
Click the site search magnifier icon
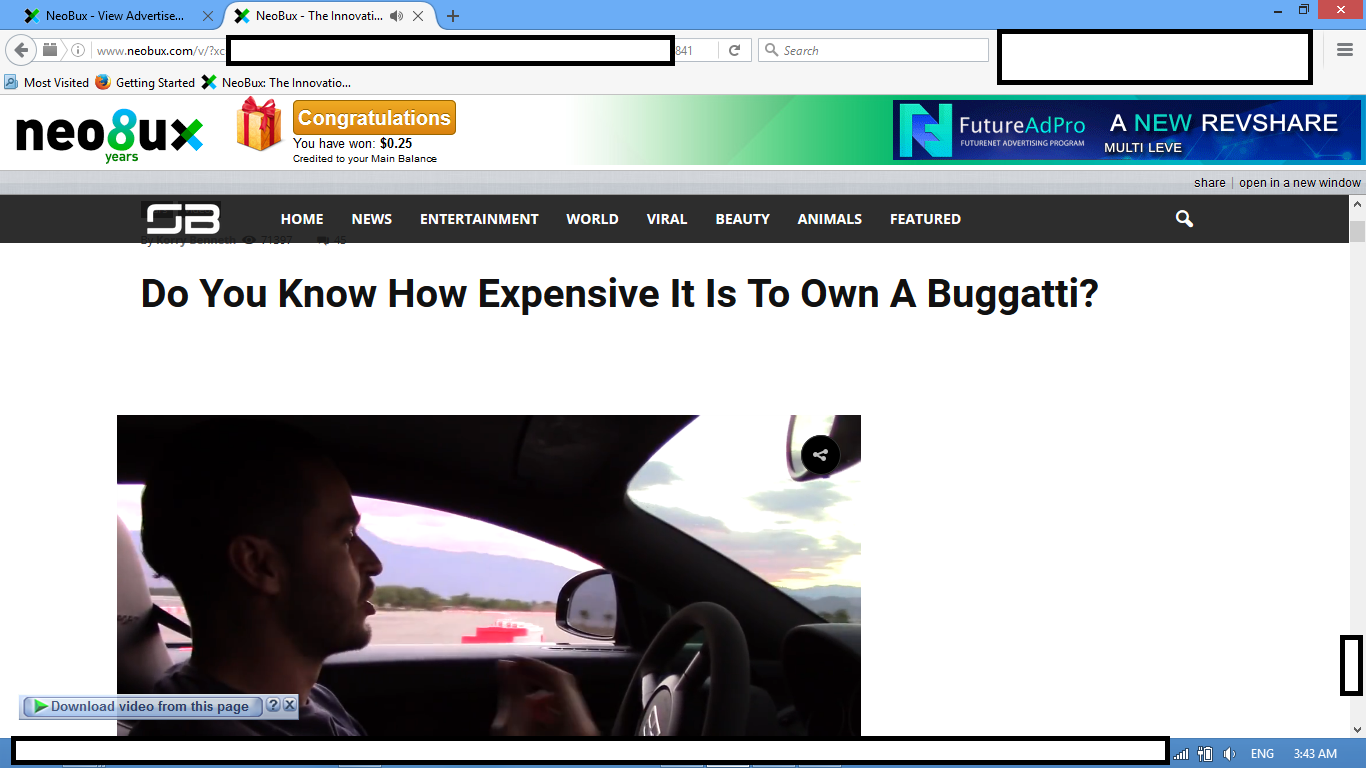click(1185, 219)
